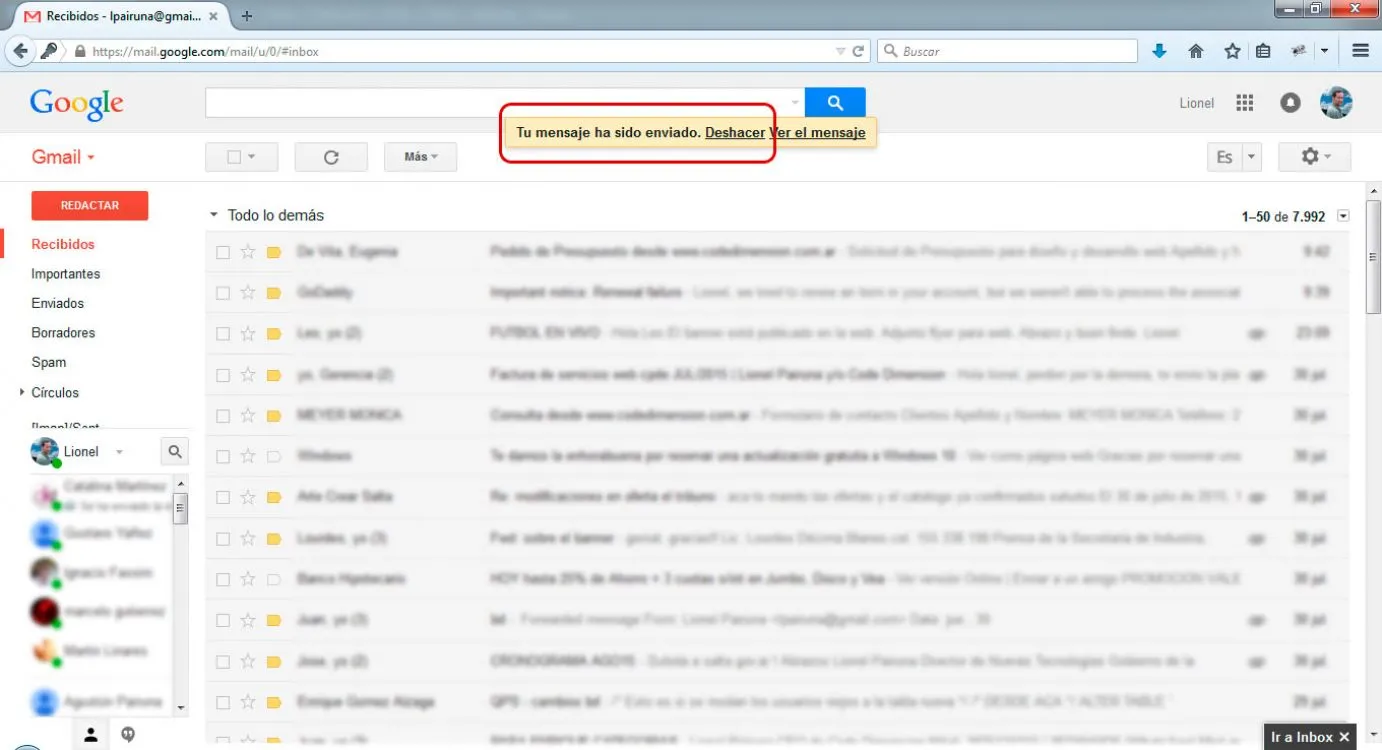Toggle importance marker on Windows email
Screen dimensions: 1382x750
click(x=274, y=456)
